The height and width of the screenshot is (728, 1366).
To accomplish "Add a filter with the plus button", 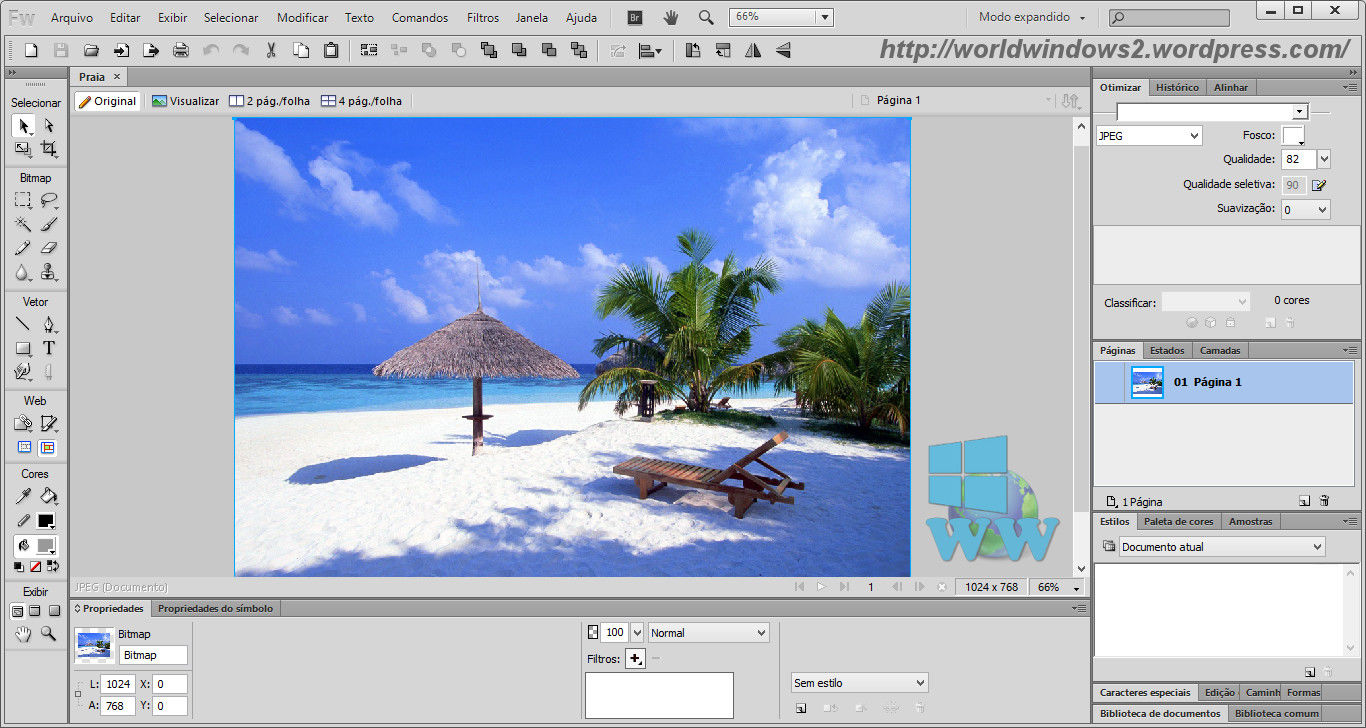I will coord(635,658).
